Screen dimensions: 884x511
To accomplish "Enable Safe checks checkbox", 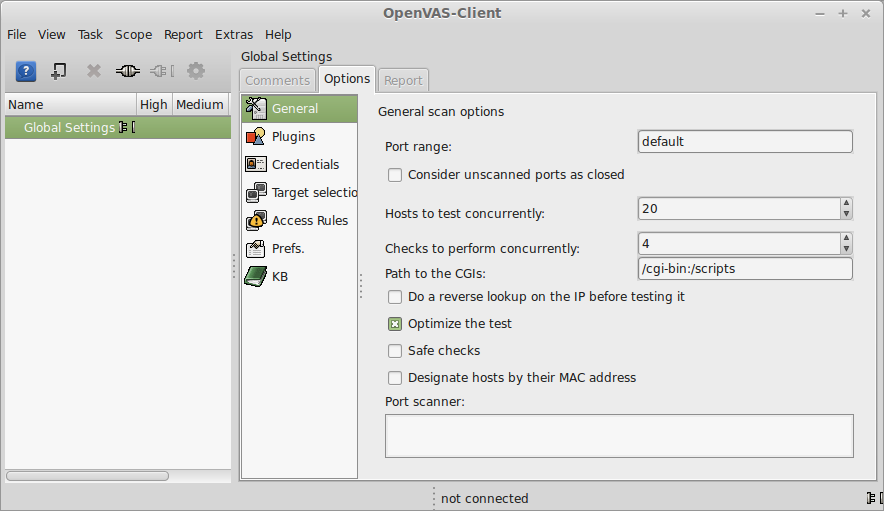I will [x=395, y=351].
